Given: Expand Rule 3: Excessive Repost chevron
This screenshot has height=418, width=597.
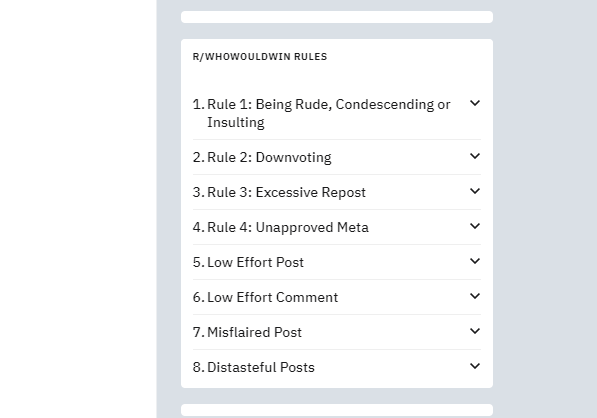Looking at the screenshot, I should click(x=475, y=191).
